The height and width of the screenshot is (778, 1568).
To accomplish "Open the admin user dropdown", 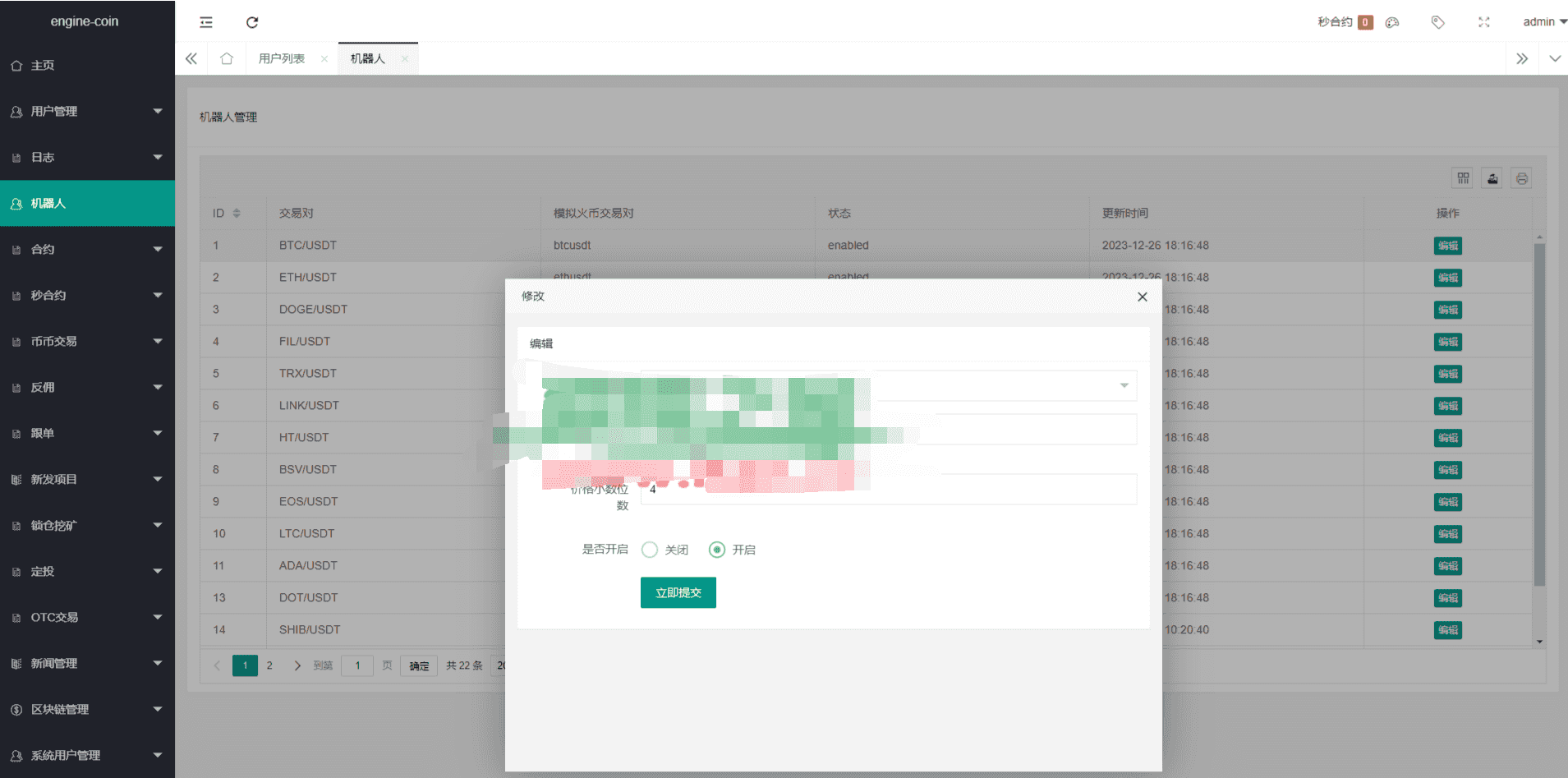I will (1543, 22).
